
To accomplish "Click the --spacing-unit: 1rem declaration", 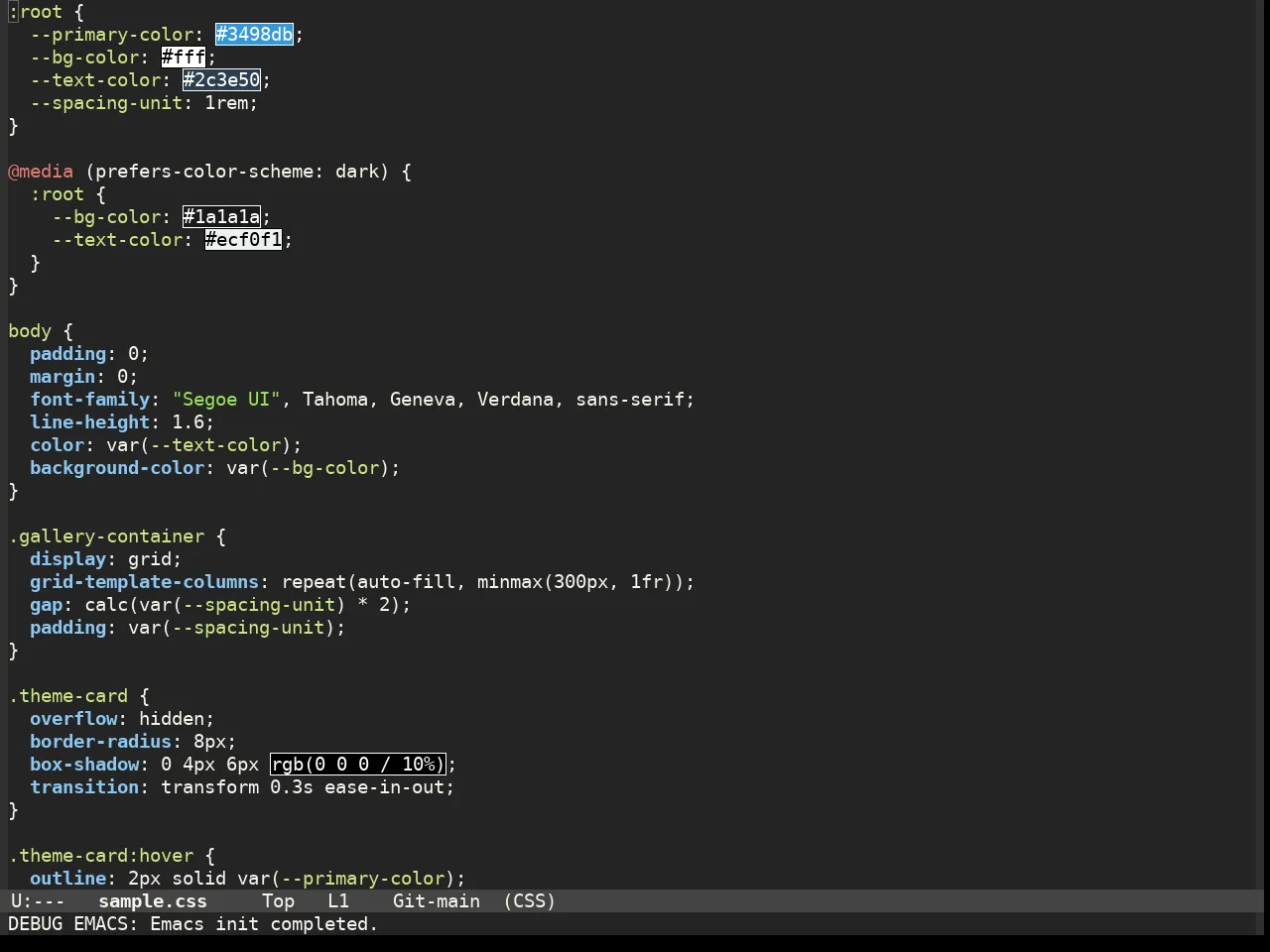I will pos(144,103).
